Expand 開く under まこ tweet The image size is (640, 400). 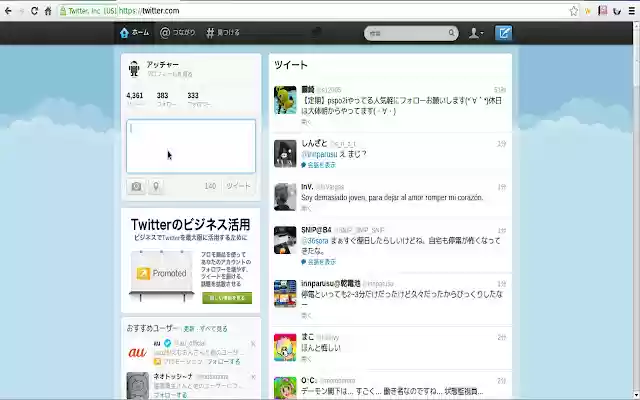[x=306, y=359]
